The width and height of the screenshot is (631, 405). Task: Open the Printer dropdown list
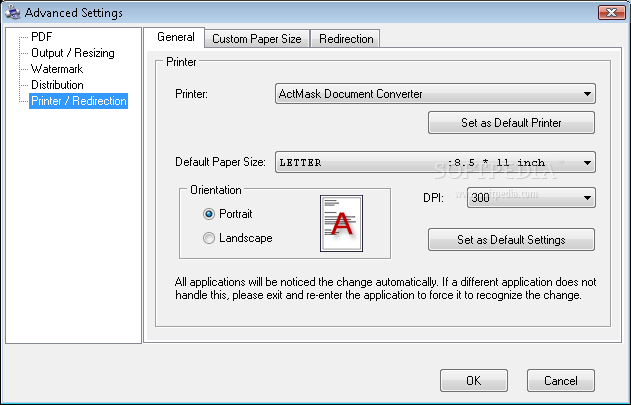(x=435, y=94)
